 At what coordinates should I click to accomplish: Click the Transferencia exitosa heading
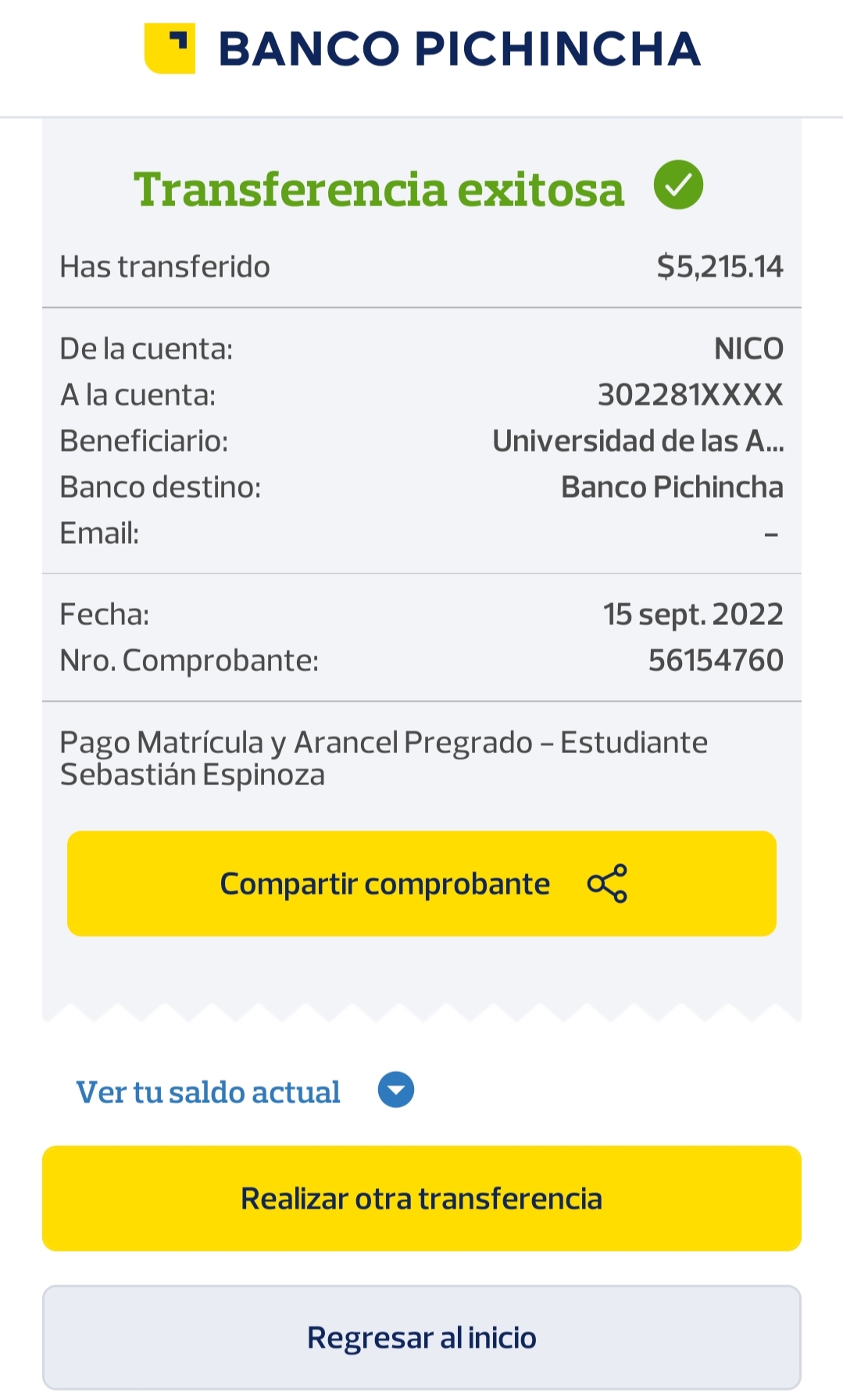point(379,189)
